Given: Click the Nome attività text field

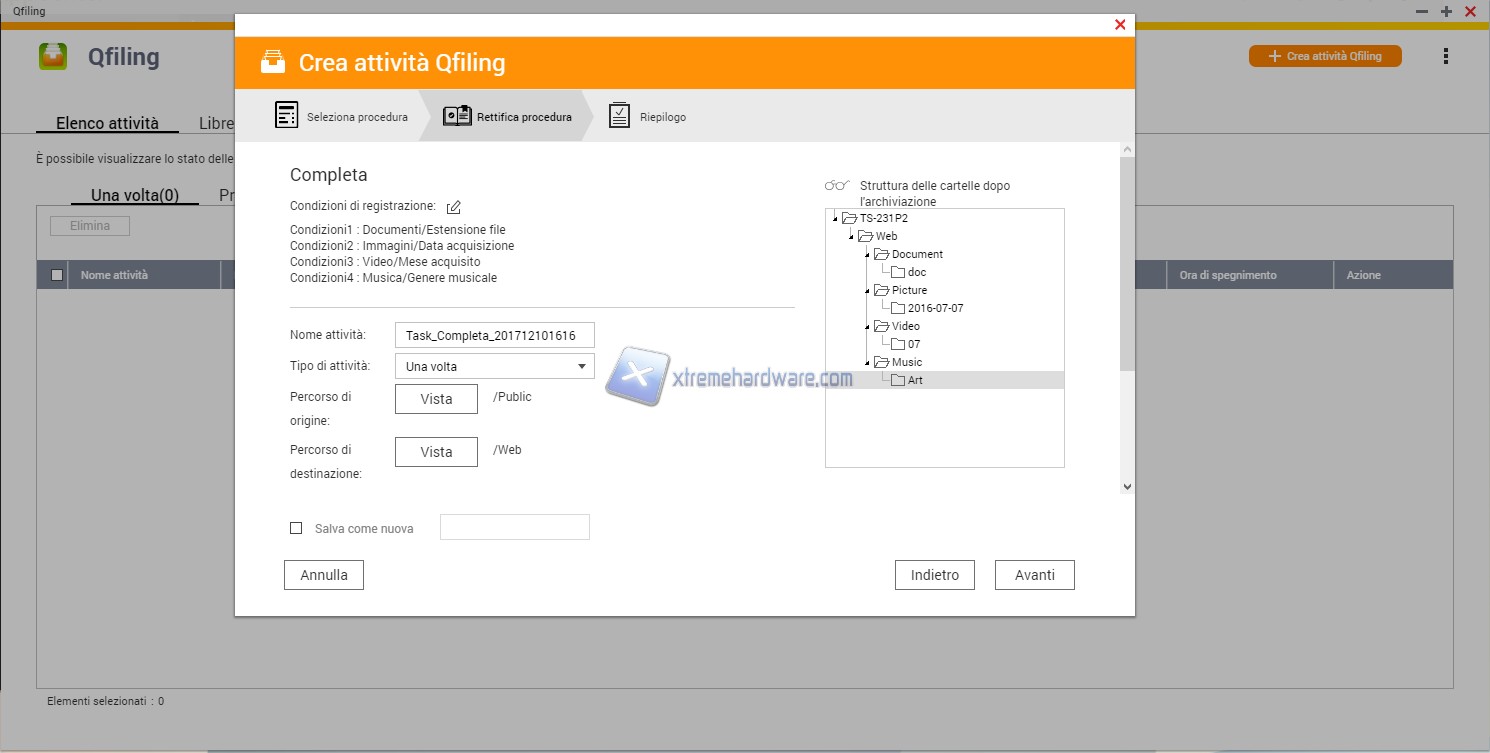Looking at the screenshot, I should pyautogui.click(x=494, y=335).
